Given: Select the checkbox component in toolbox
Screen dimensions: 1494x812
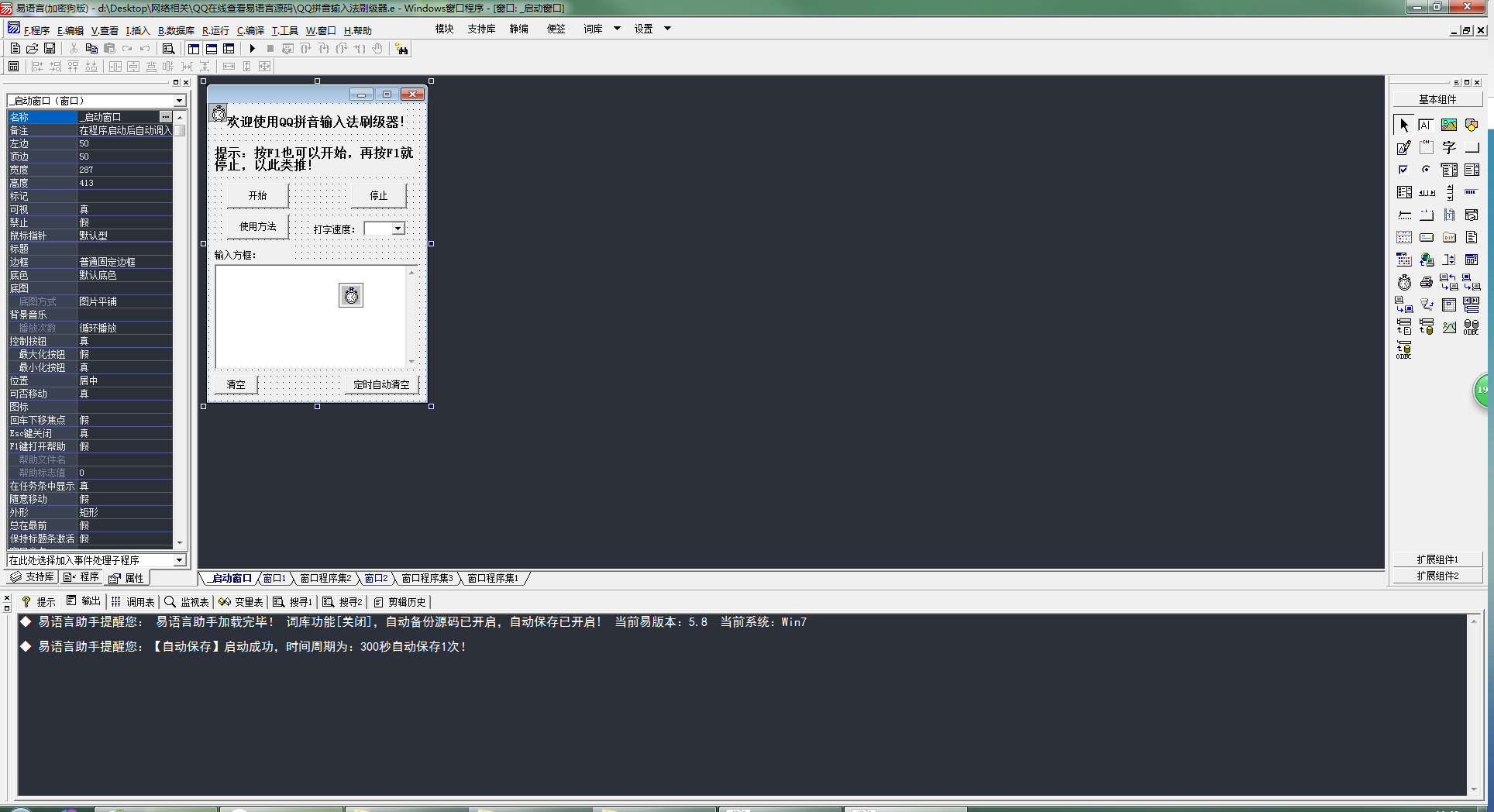Looking at the screenshot, I should coord(1404,170).
